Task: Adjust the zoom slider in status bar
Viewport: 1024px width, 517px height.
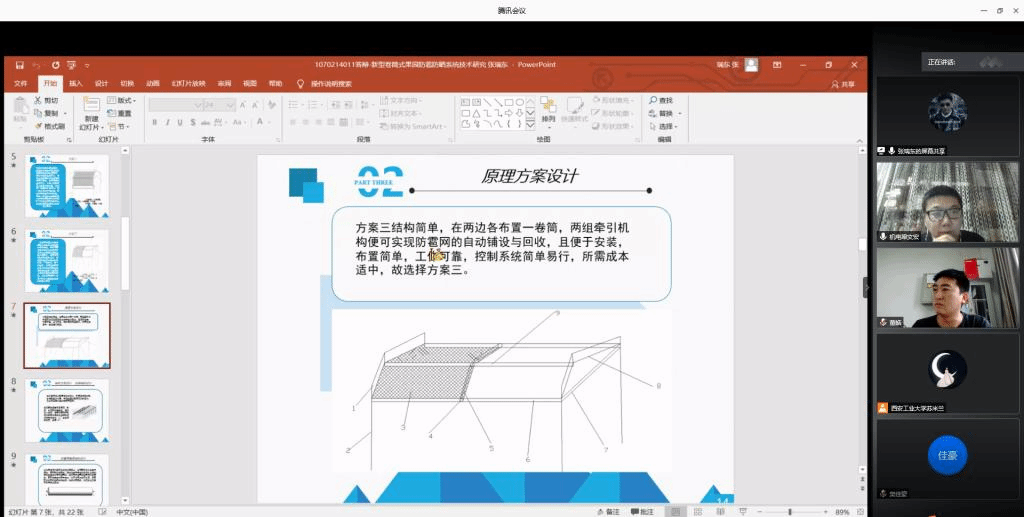Action: coord(790,511)
